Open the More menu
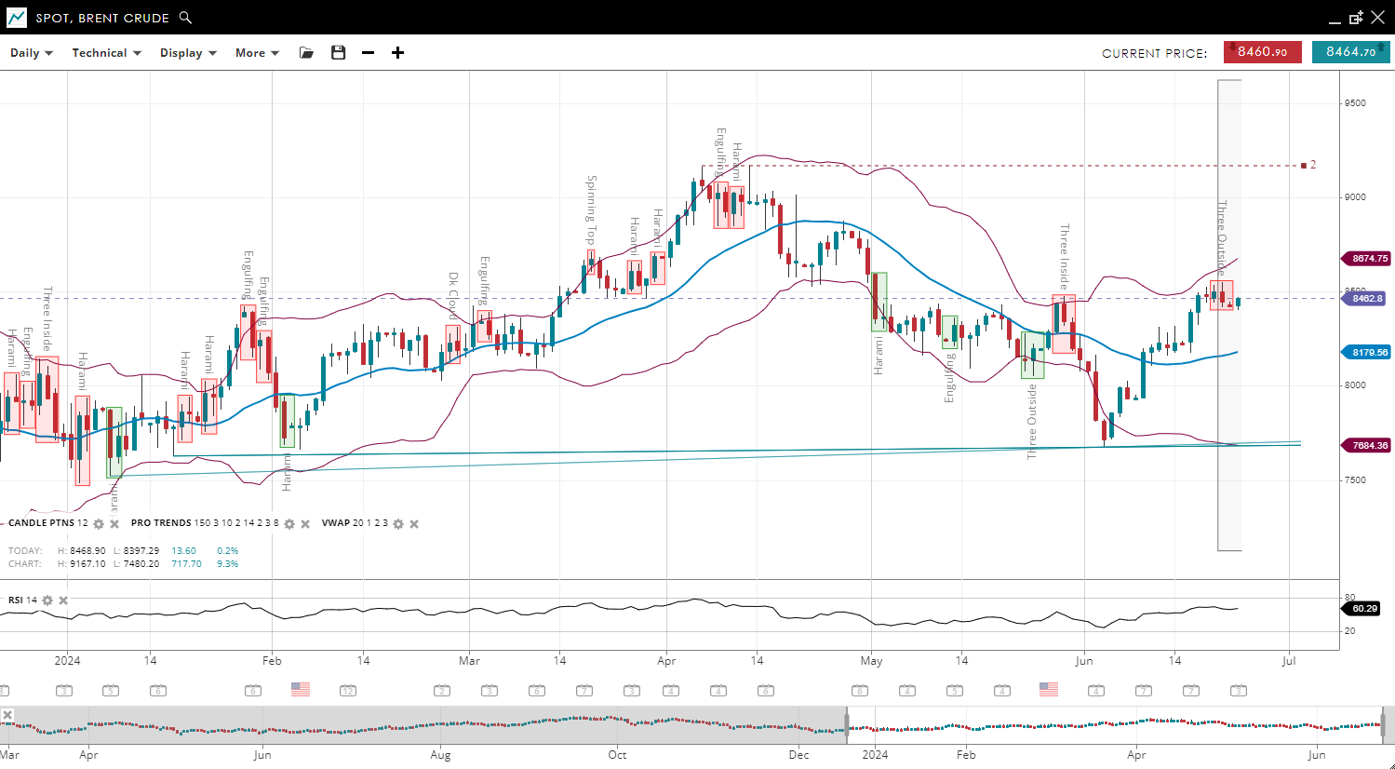 point(257,53)
